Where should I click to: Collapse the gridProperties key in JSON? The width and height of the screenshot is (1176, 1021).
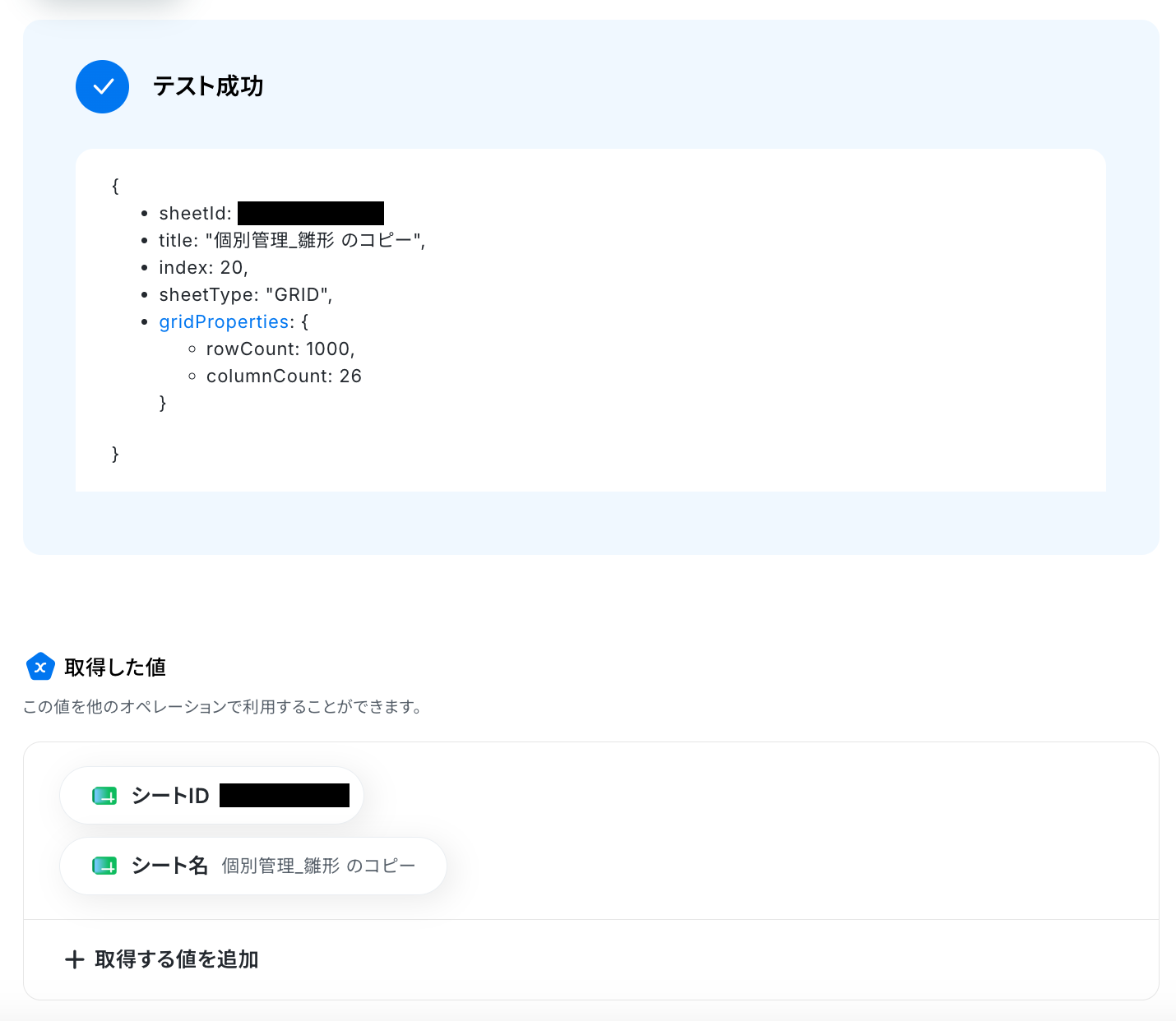pyautogui.click(x=224, y=321)
